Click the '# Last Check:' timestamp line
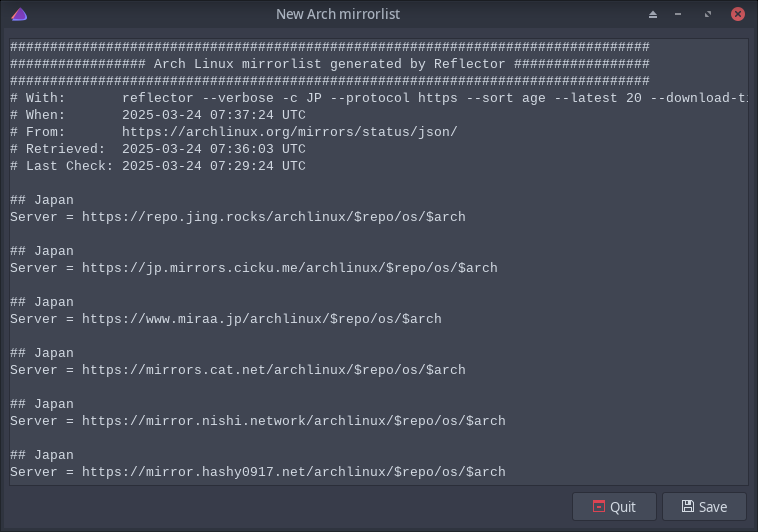Viewport: 758px width, 532px height. click(158, 166)
